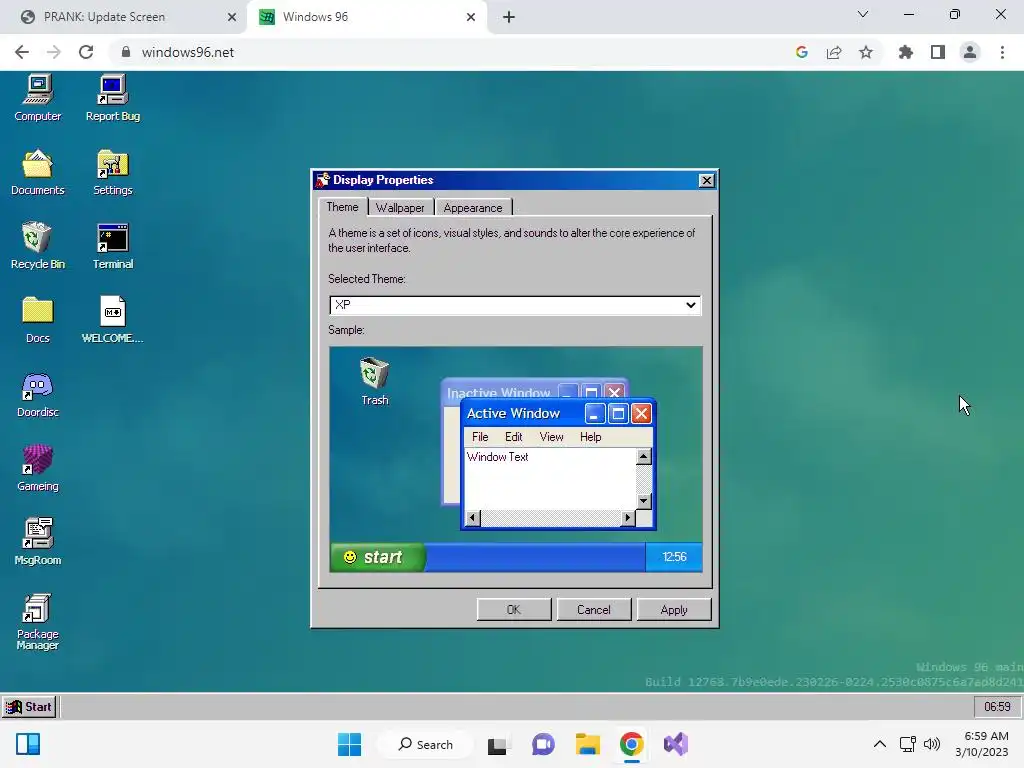Viewport: 1024px width, 768px height.
Task: Toggle the Chrome side panel icon
Action: tap(938, 52)
